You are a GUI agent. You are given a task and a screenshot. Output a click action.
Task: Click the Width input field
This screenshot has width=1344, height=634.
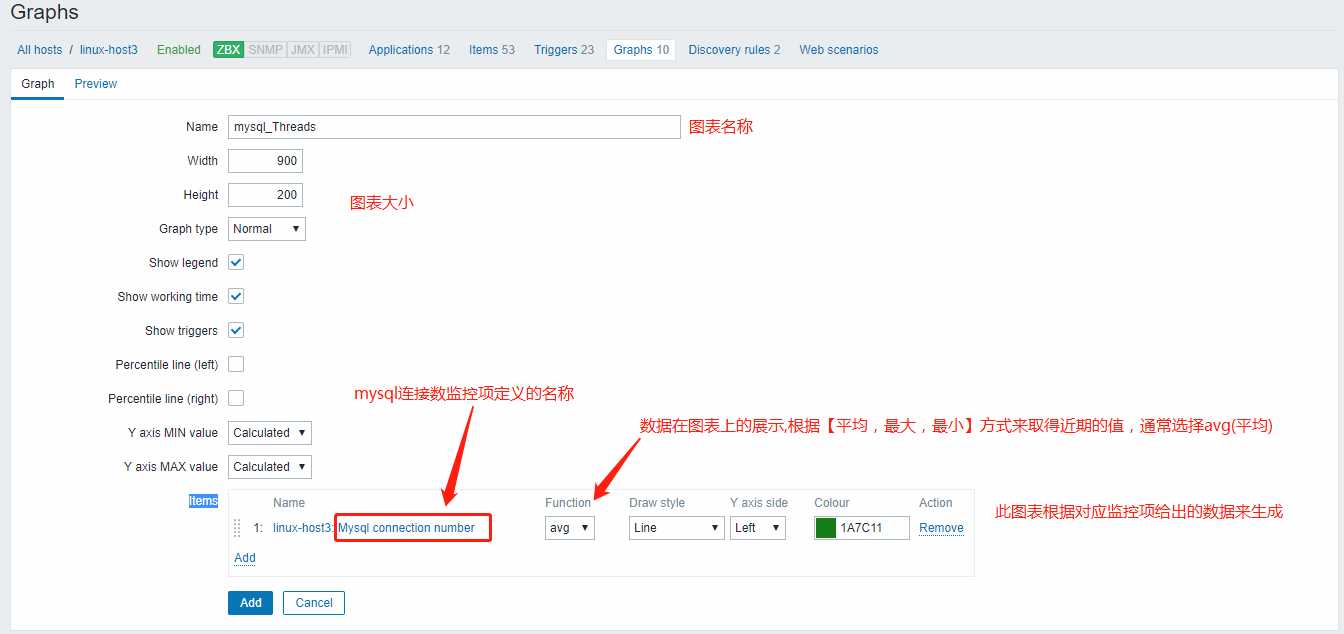pos(265,161)
